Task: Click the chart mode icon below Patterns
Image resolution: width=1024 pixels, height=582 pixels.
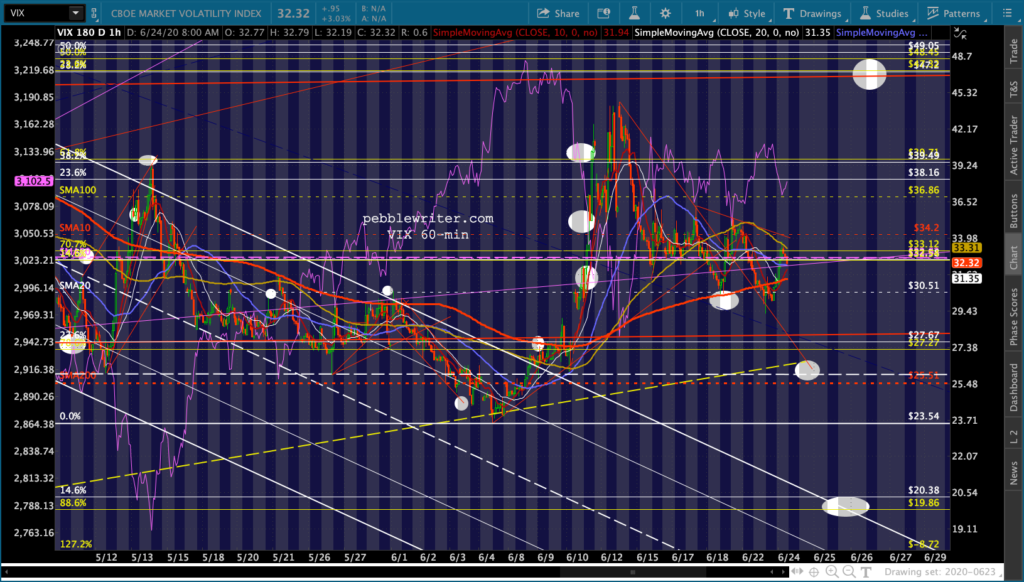Action: pyautogui.click(x=961, y=33)
